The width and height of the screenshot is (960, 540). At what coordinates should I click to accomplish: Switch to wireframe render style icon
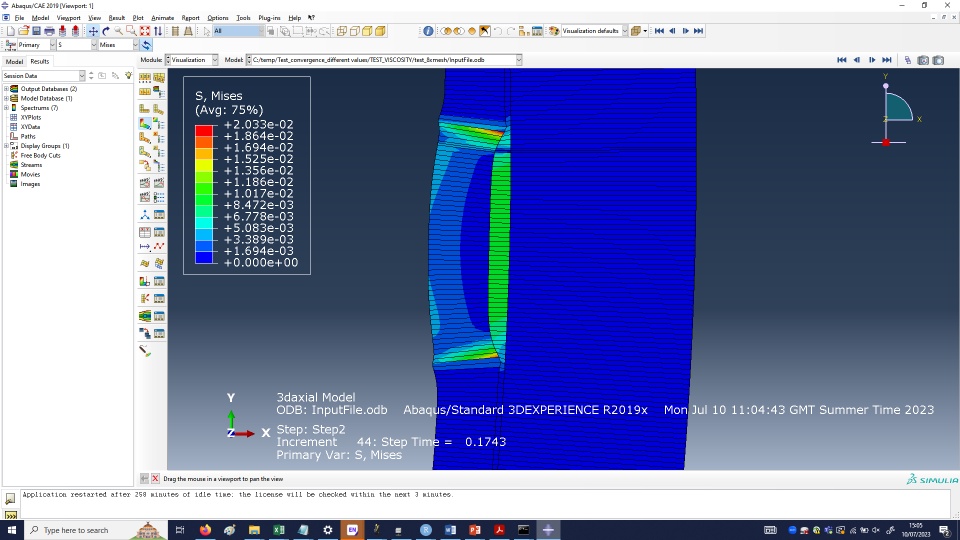click(342, 31)
